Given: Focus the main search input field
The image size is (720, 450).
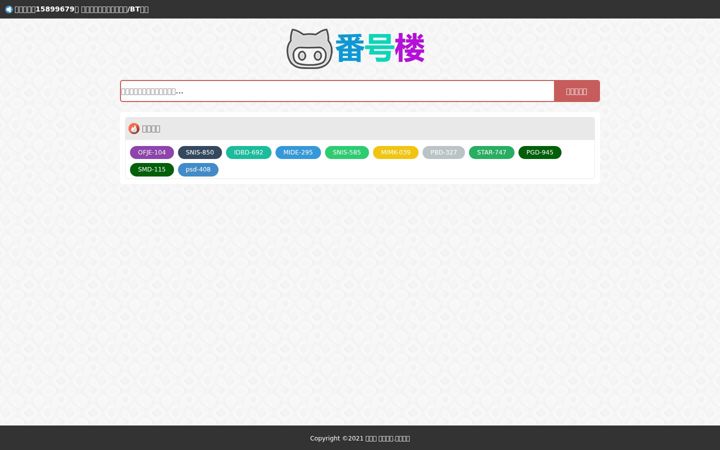Looking at the screenshot, I should click(x=337, y=91).
